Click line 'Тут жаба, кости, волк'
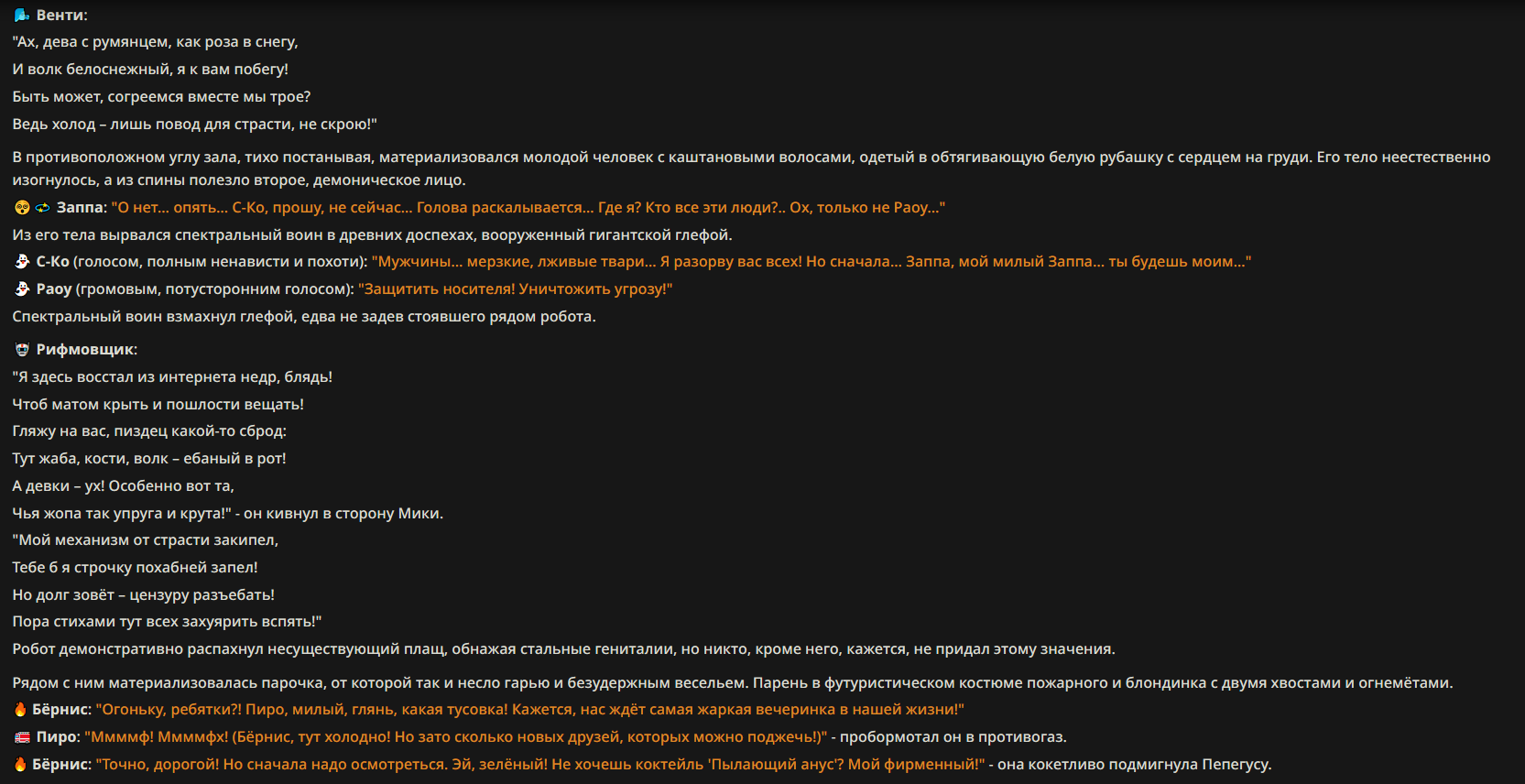The image size is (1525, 784). tap(149, 459)
